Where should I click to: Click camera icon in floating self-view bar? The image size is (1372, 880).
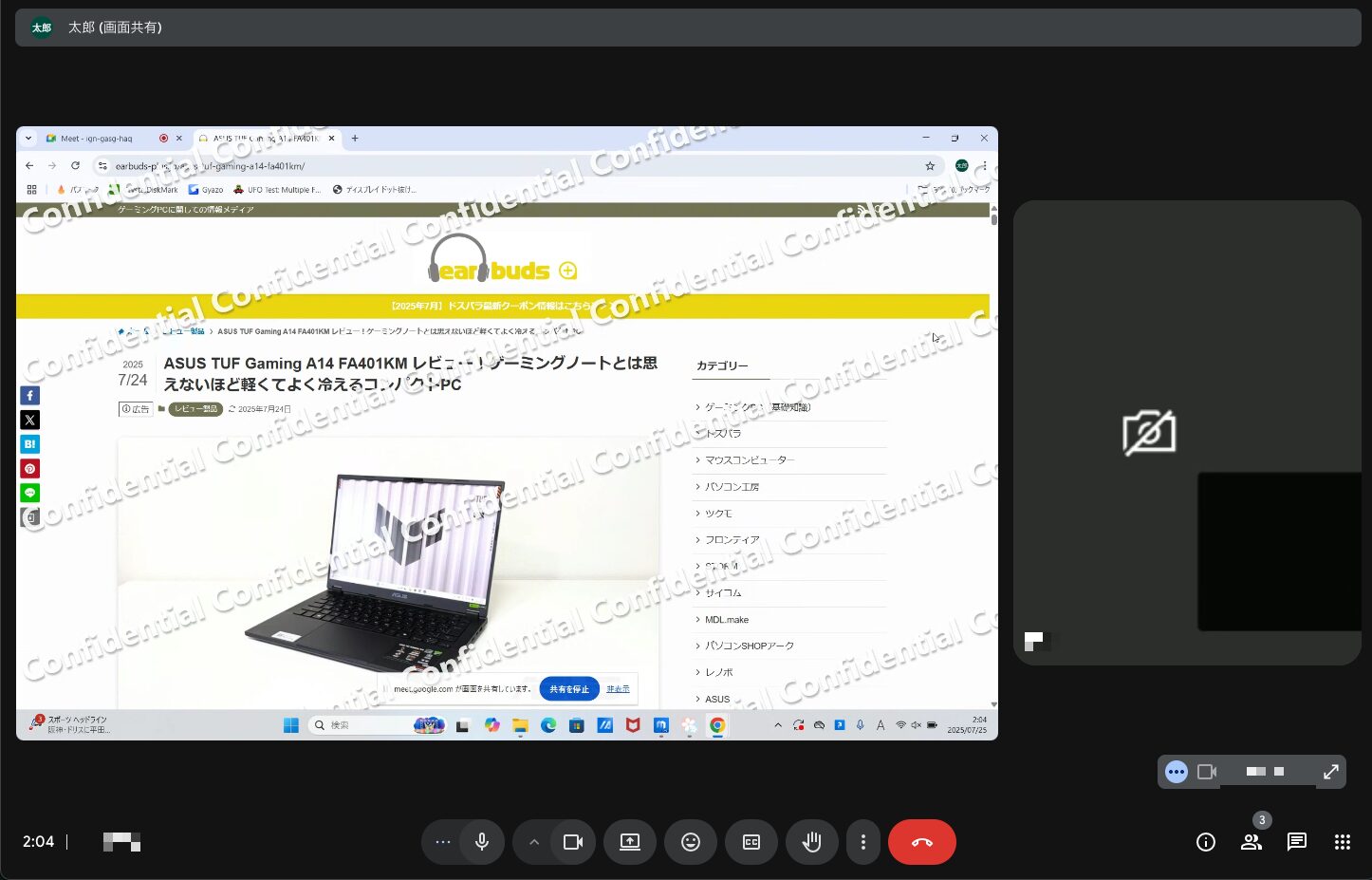(x=1207, y=772)
